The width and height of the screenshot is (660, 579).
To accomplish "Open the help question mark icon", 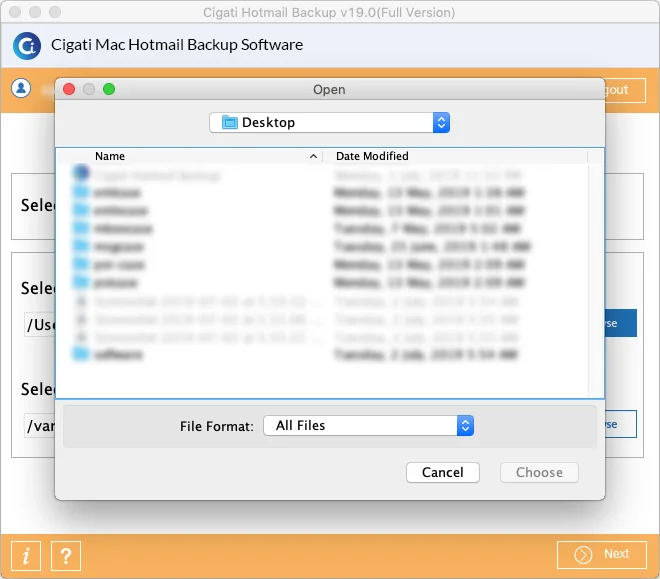I will tap(66, 556).
